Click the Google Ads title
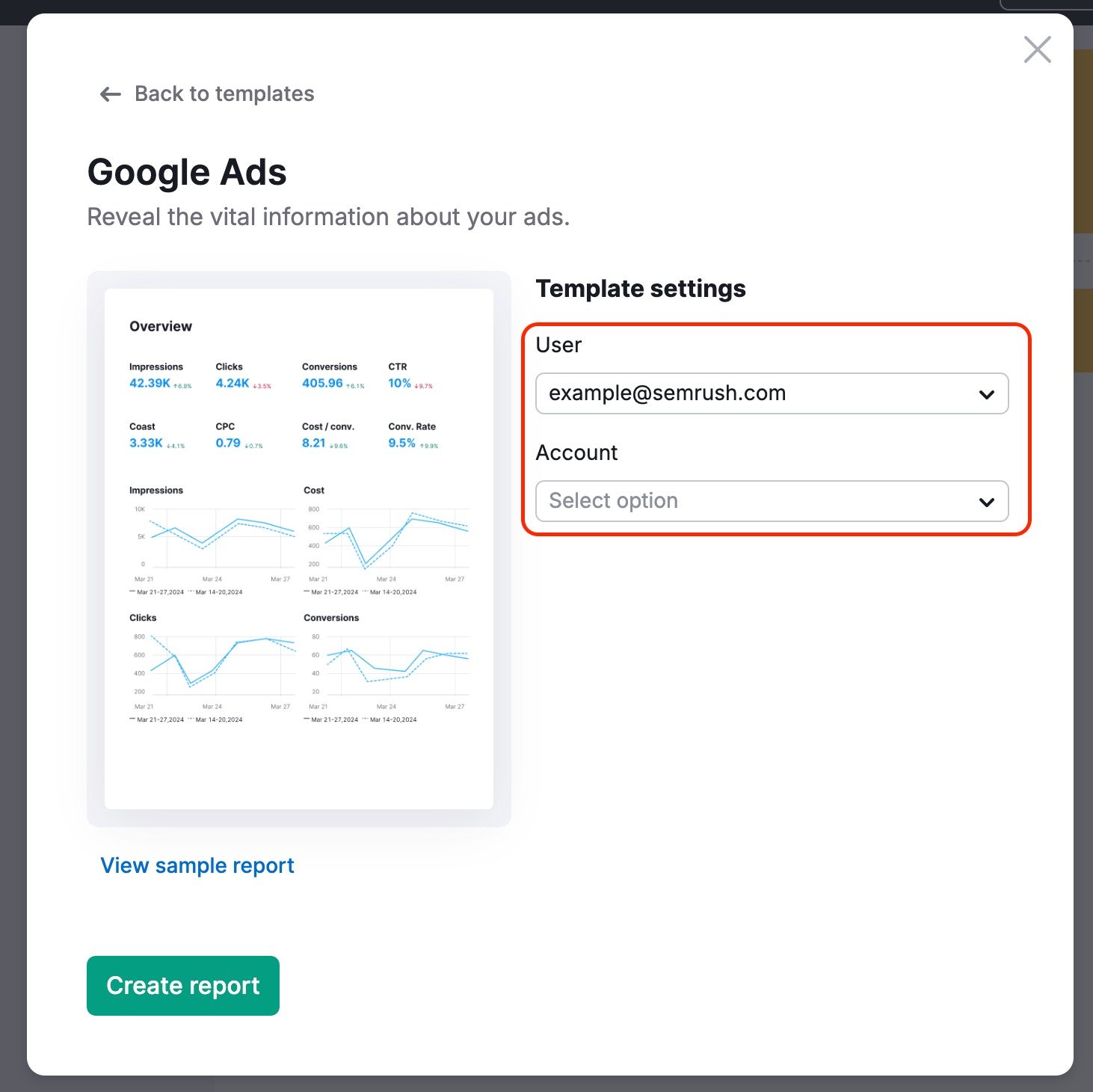The height and width of the screenshot is (1092, 1093). [187, 172]
